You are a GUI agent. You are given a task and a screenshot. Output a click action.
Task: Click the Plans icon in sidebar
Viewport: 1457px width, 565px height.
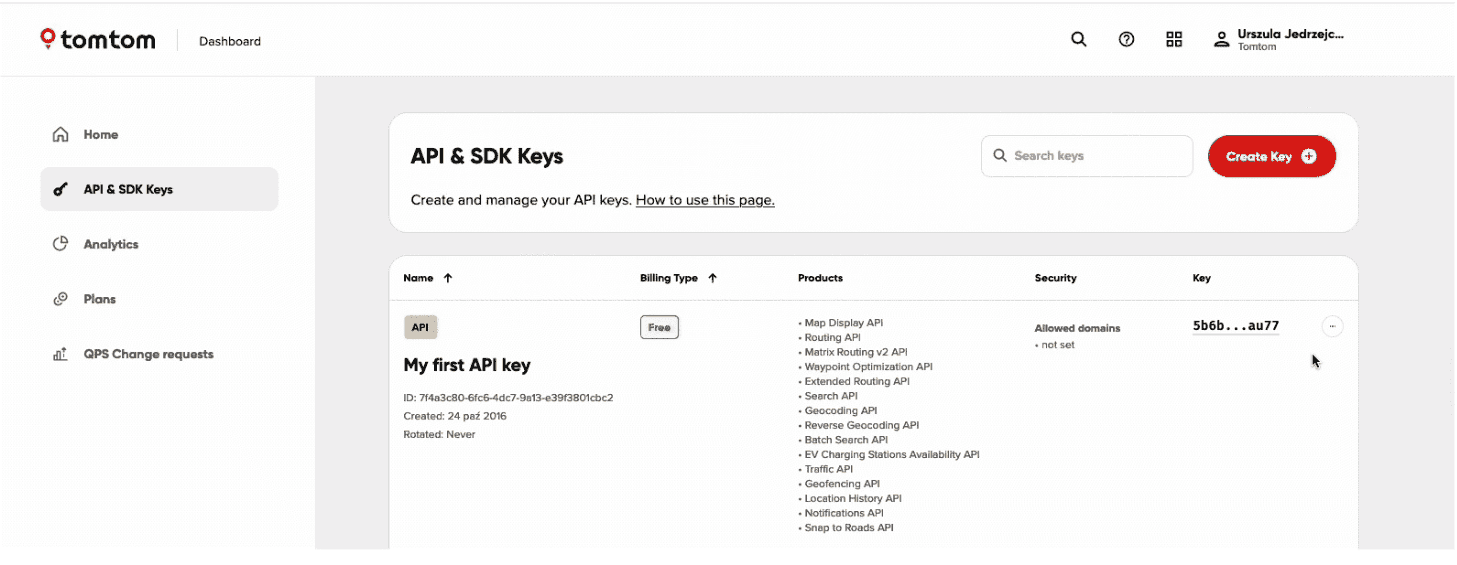click(60, 299)
